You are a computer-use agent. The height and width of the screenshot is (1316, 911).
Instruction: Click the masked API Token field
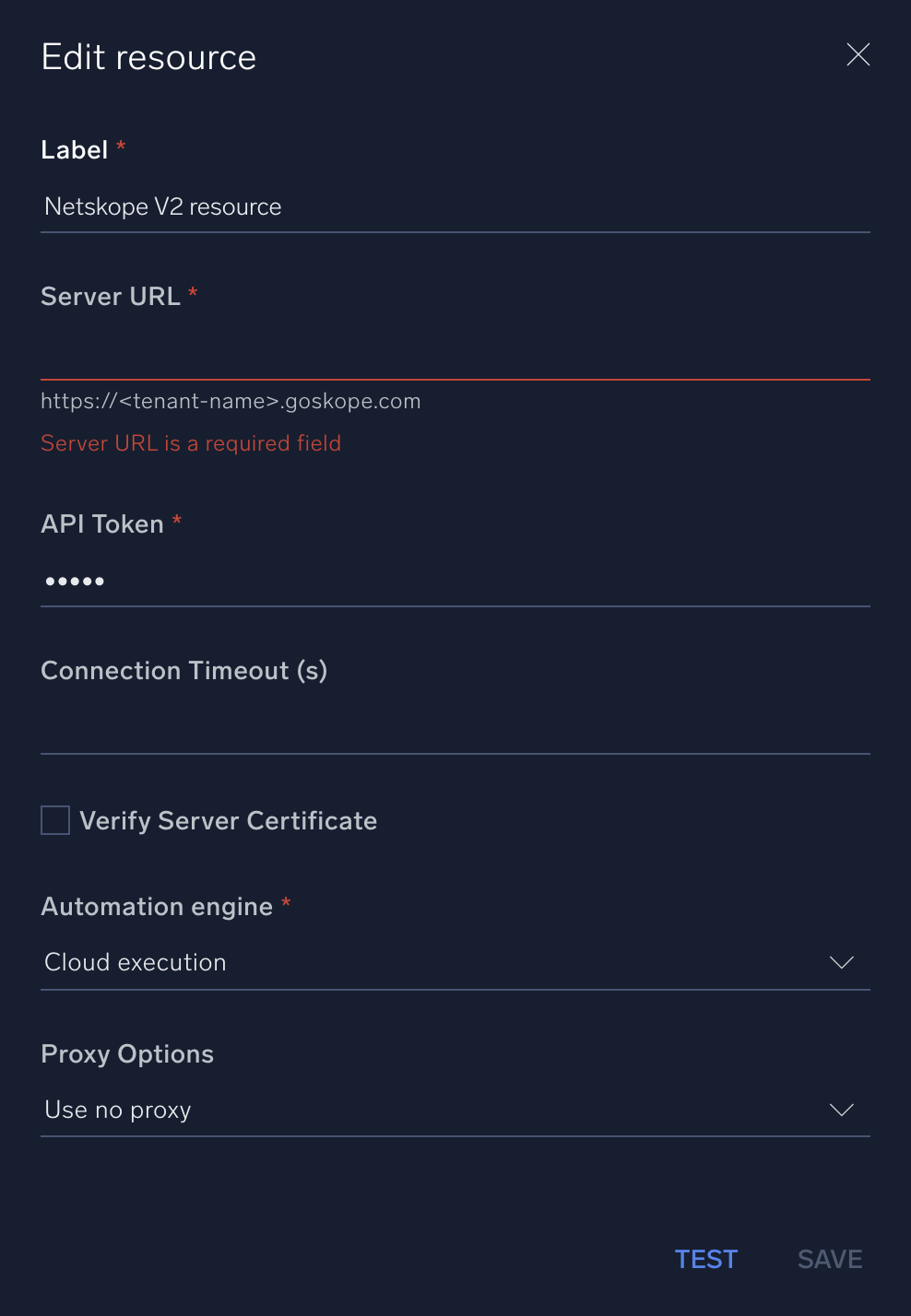point(455,581)
